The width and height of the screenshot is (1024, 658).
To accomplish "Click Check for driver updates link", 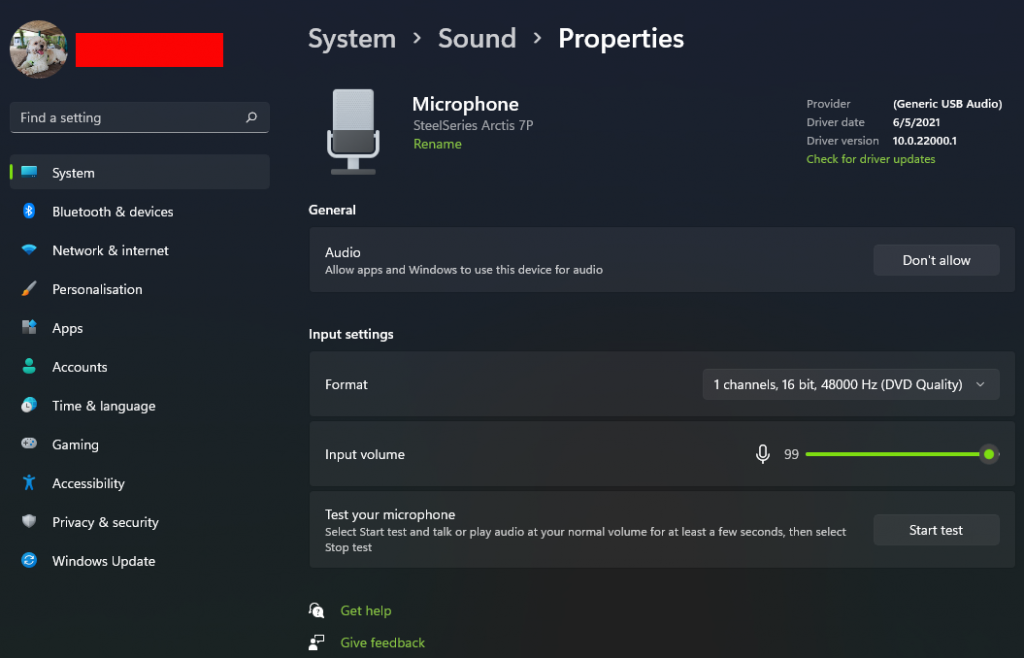I will pyautogui.click(x=871, y=159).
